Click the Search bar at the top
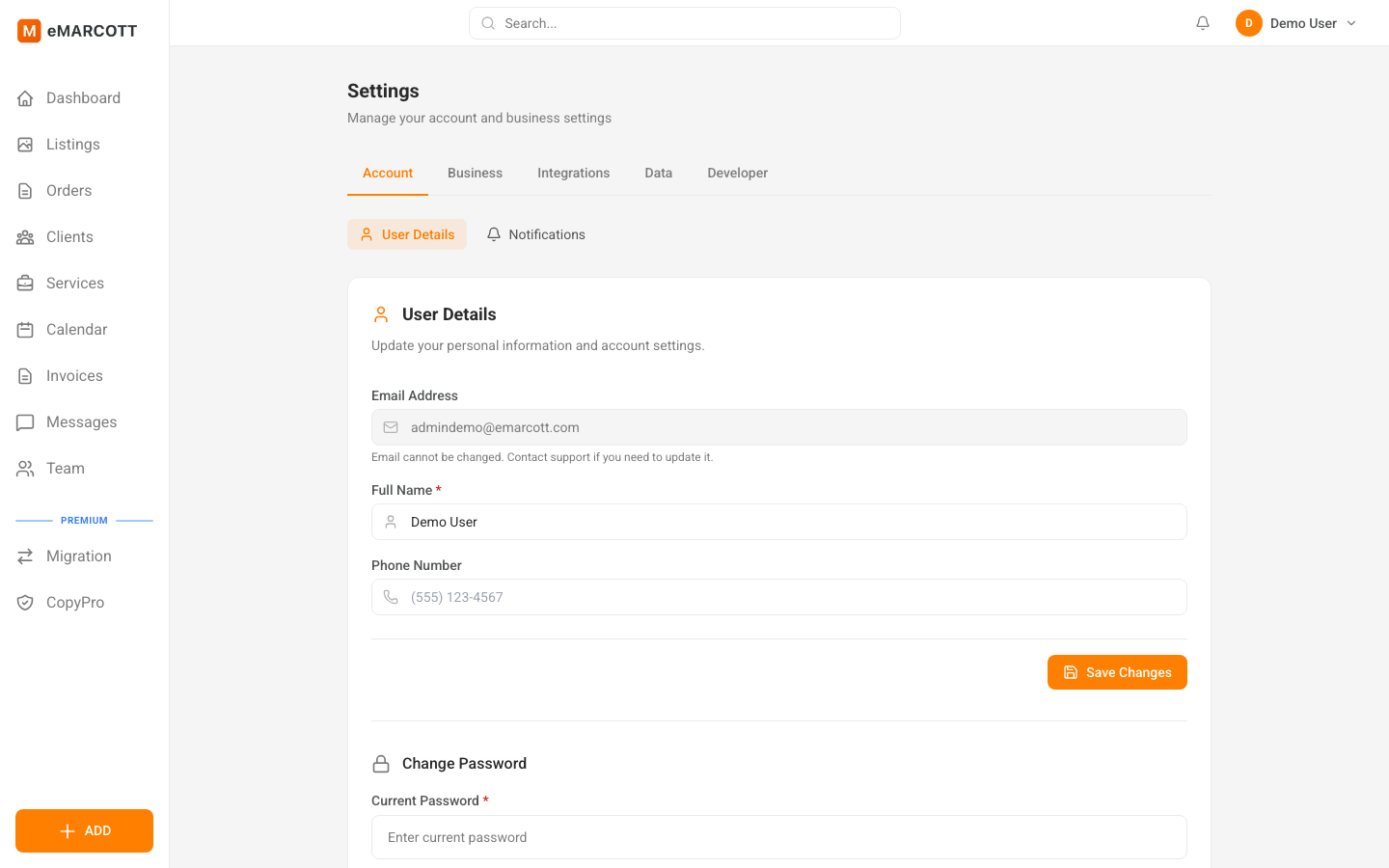Screen dimensions: 1389x868 pyautogui.click(x=684, y=22)
